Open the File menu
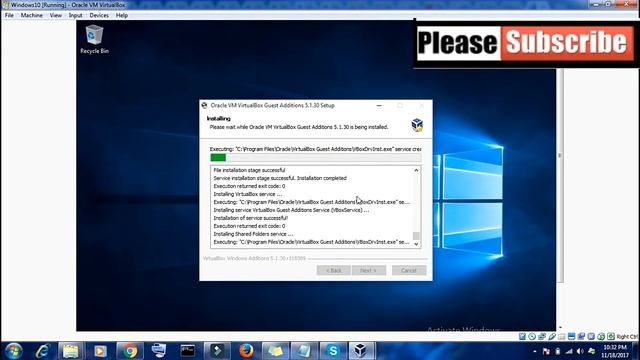640x360 pixels. 9,15
